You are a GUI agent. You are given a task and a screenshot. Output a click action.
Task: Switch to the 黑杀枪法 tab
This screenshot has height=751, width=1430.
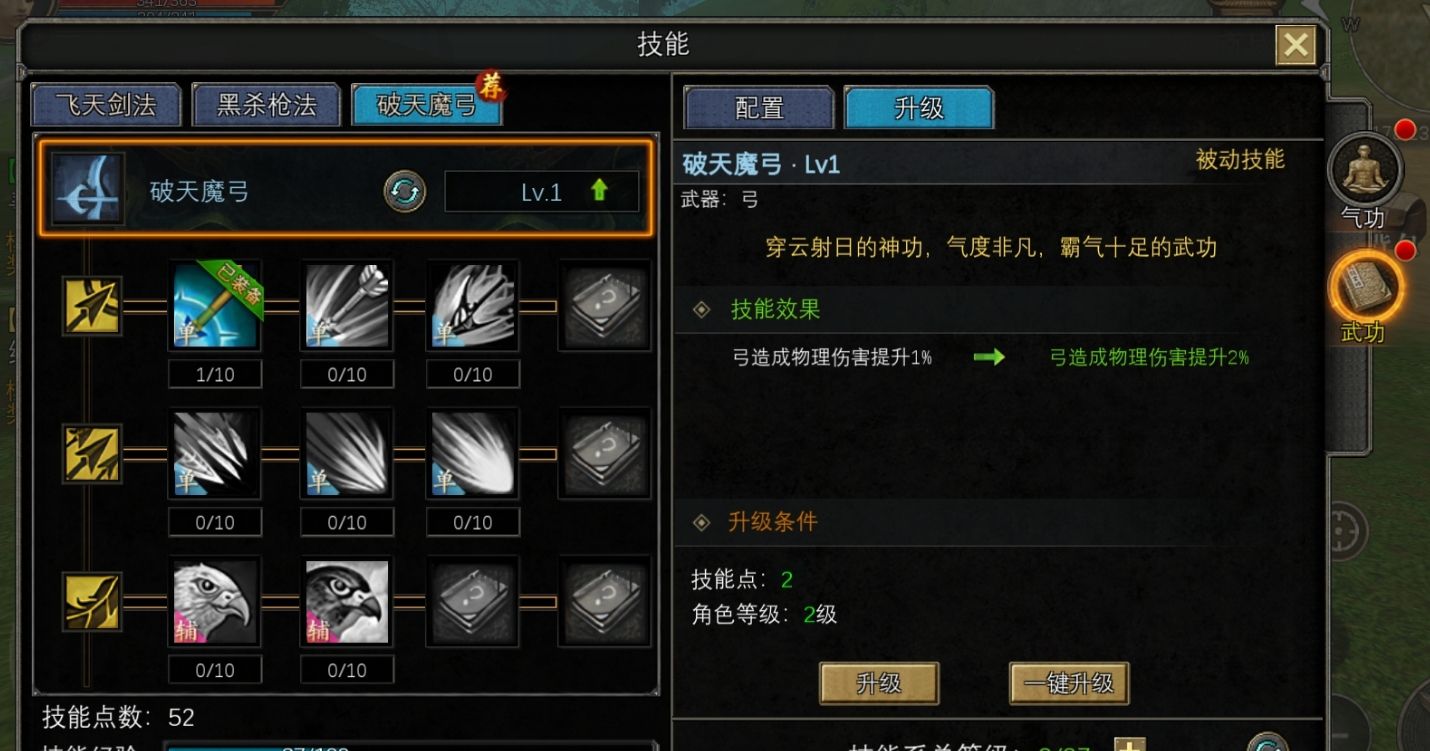[266, 105]
